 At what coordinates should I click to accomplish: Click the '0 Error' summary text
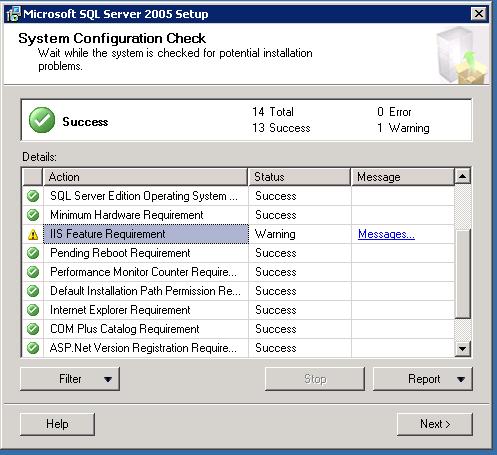[394, 112]
